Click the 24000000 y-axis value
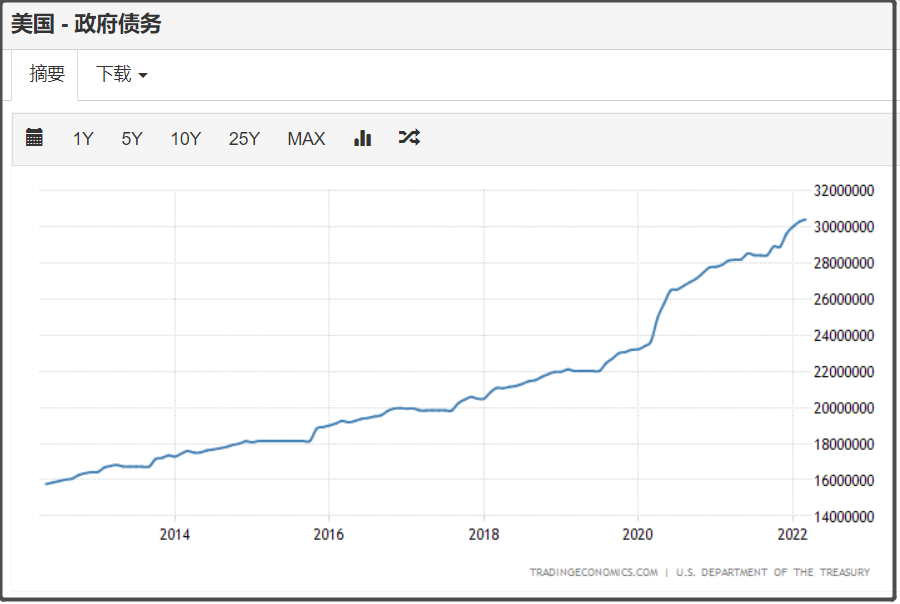Viewport: 900px width, 604px height. click(844, 335)
